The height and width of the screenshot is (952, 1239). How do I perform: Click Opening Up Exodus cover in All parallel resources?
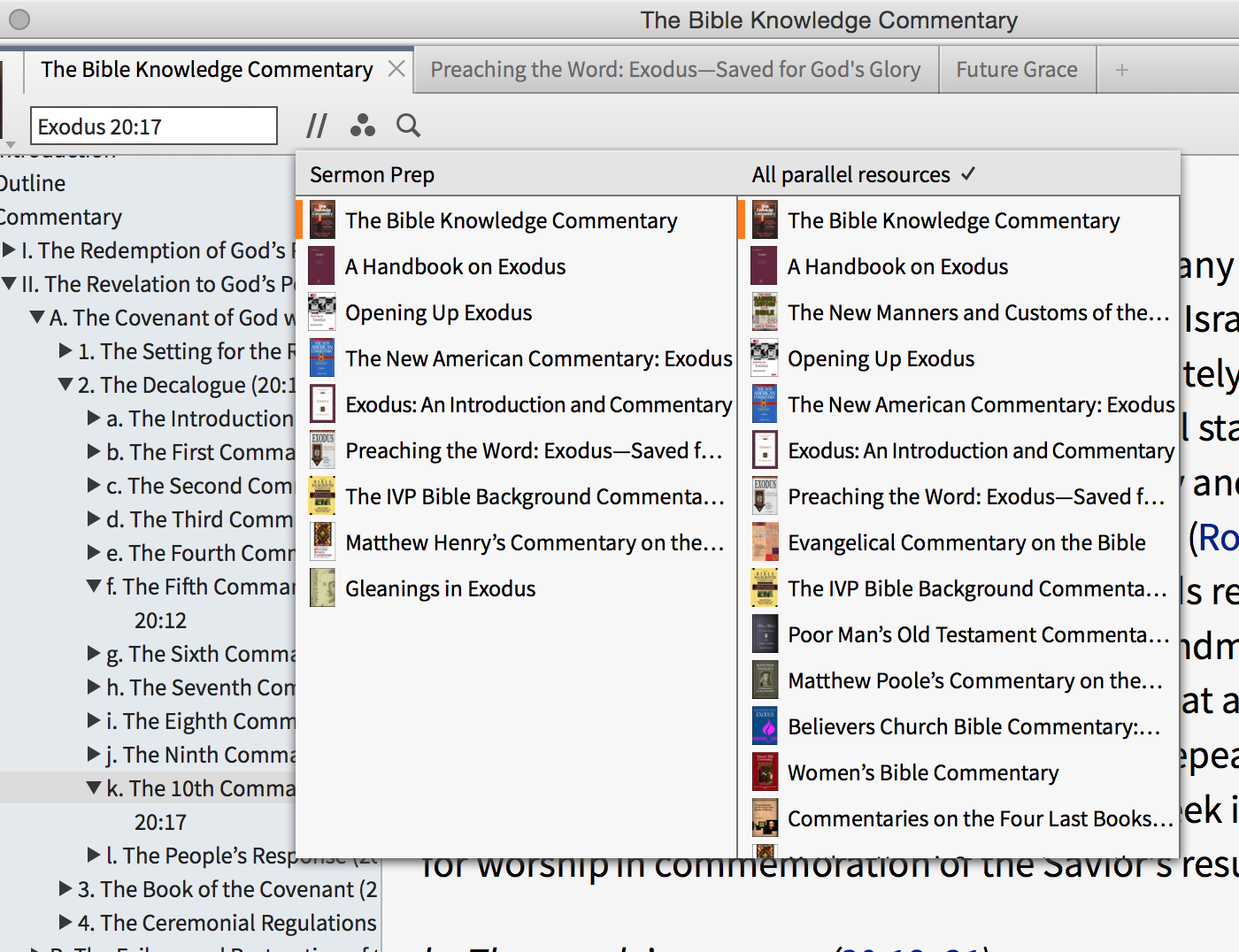(x=765, y=358)
